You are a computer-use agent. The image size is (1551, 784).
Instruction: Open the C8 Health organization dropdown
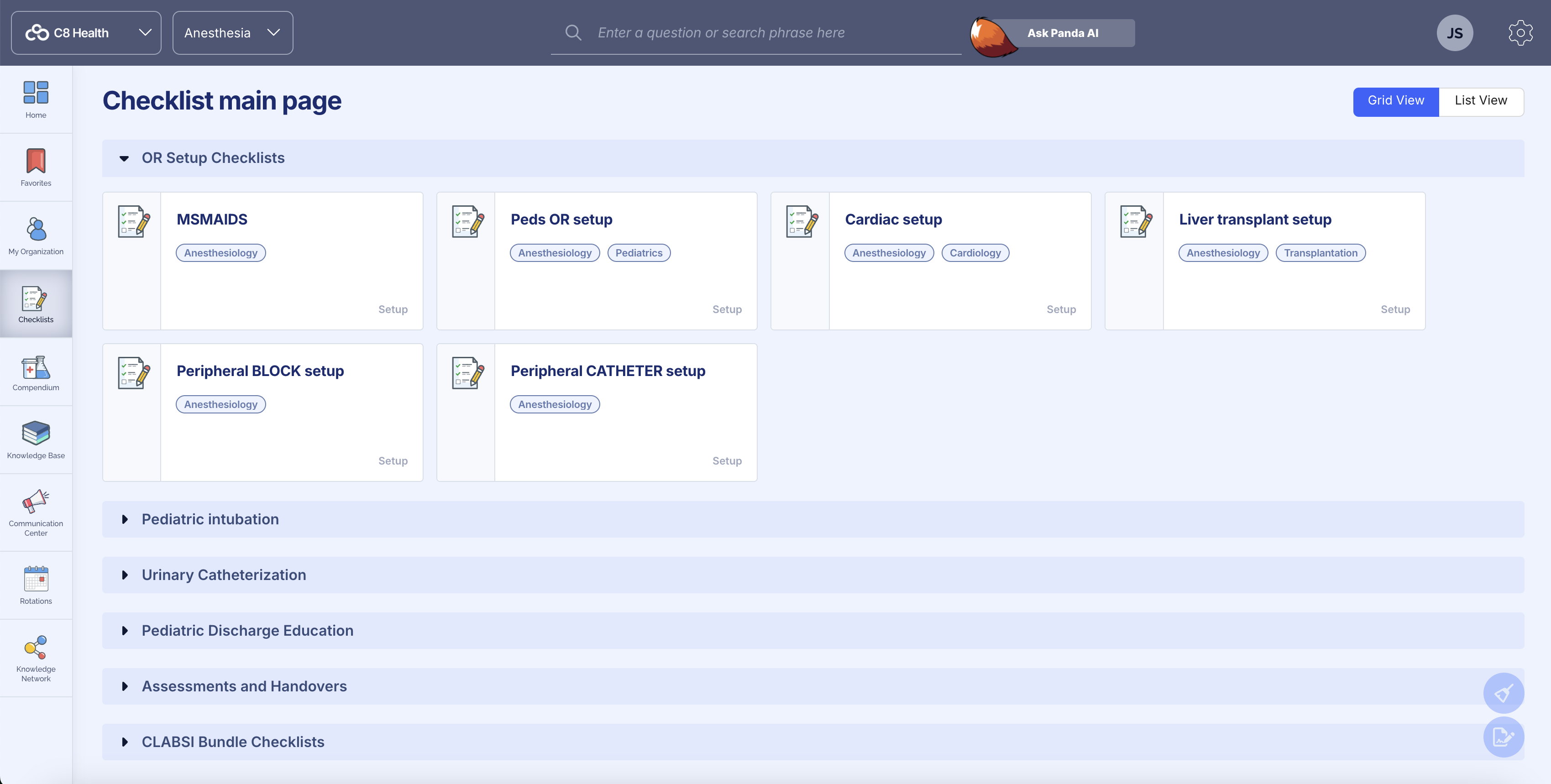tap(86, 32)
